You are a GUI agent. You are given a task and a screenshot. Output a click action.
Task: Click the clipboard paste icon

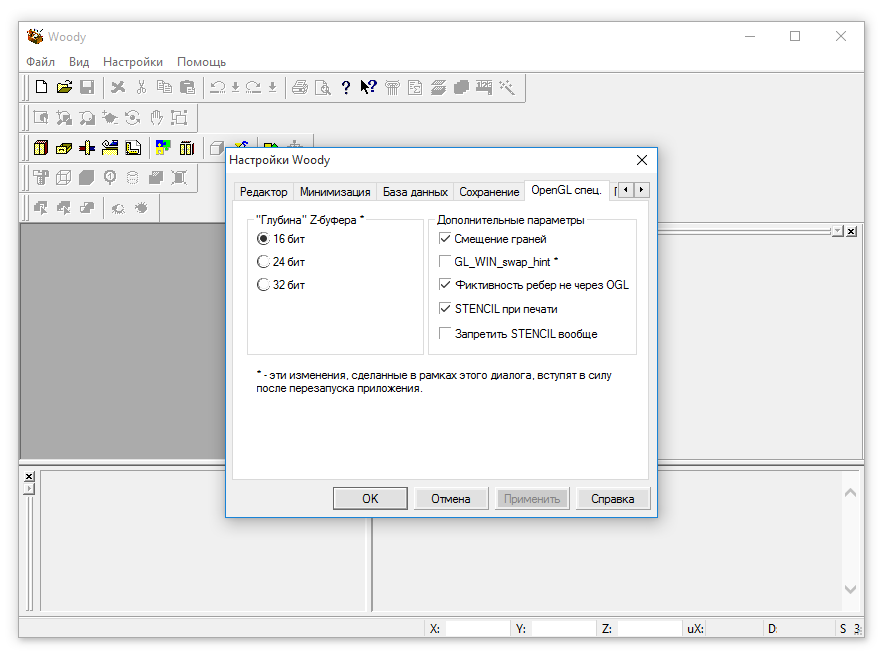(x=187, y=87)
